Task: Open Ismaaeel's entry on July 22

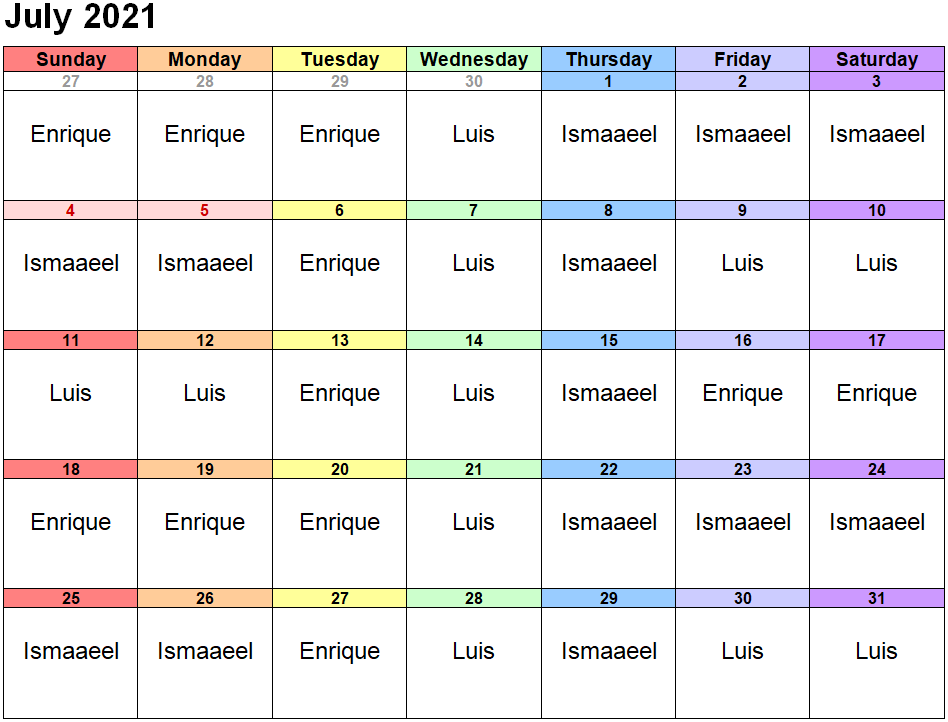Action: pyautogui.click(x=608, y=522)
